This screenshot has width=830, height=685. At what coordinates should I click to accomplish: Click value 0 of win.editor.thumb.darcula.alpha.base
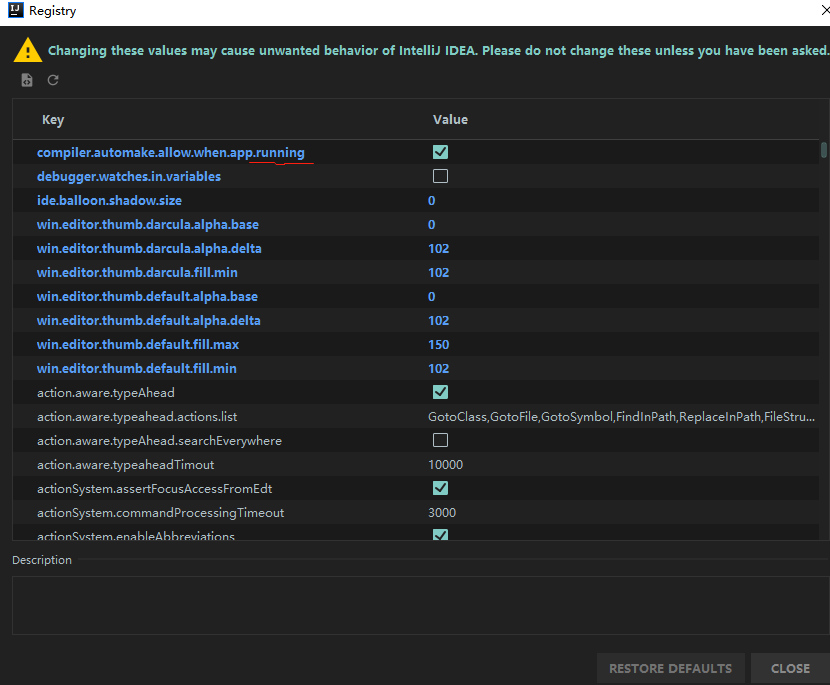point(431,224)
